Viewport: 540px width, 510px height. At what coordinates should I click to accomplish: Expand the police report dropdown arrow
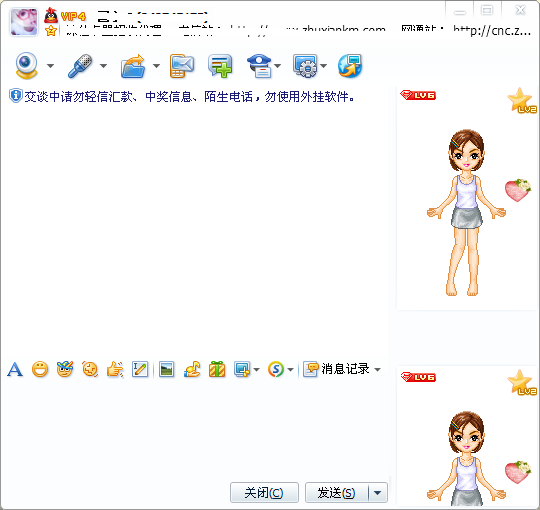(x=278, y=66)
